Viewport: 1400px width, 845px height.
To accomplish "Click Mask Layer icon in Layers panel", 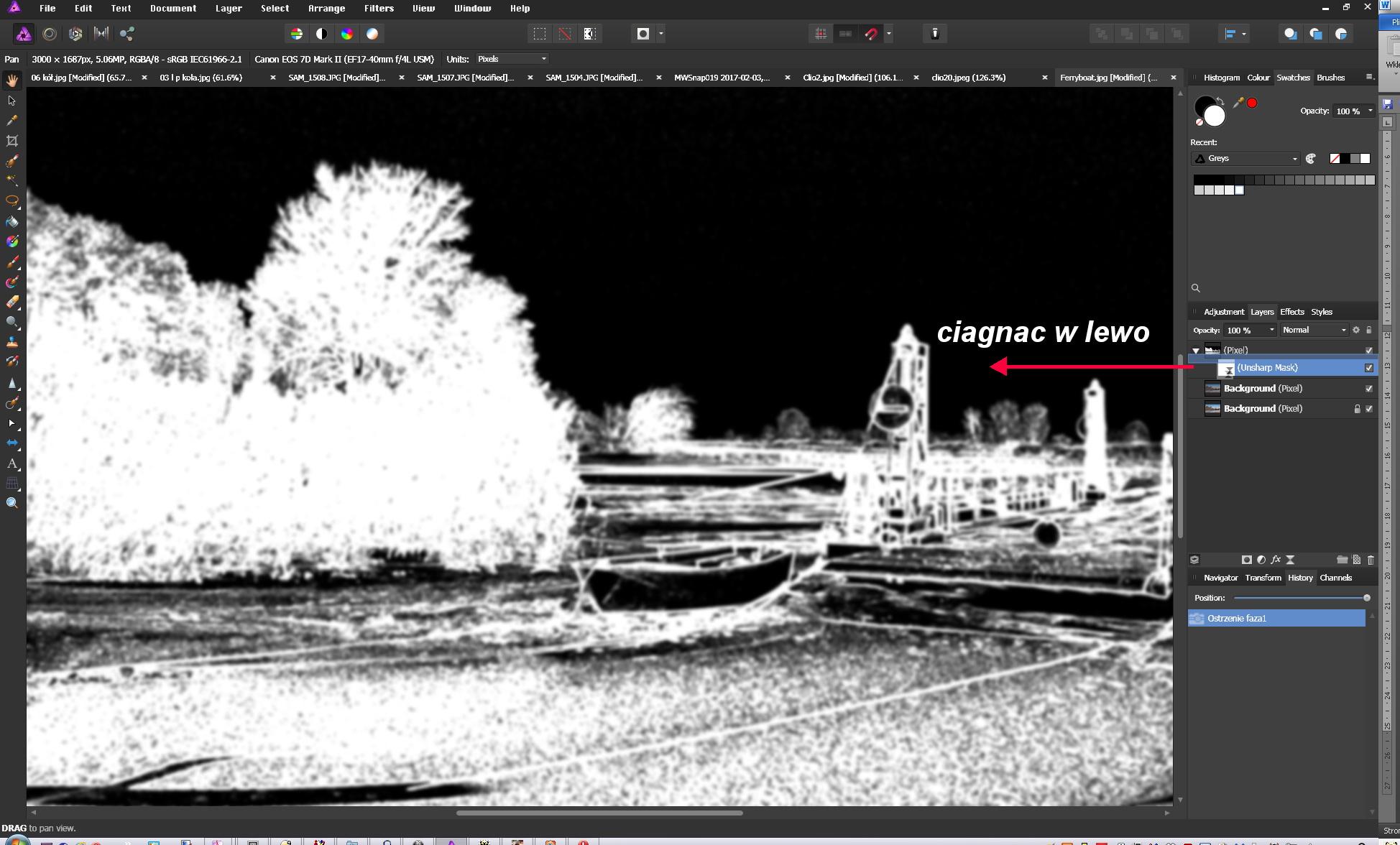I will (x=1247, y=560).
